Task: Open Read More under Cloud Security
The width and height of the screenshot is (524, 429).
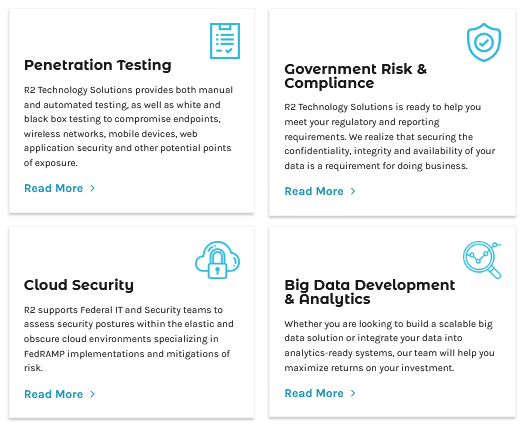Action: pos(53,394)
